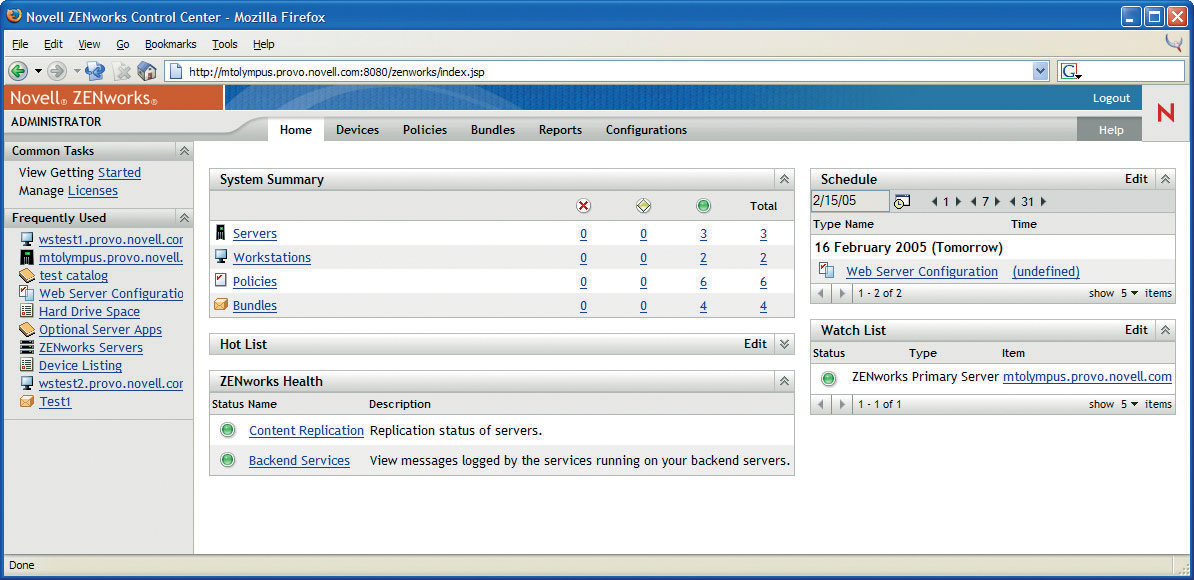This screenshot has height=580, width=1194.
Task: Click the catalog icon beside Optional Server Apps
Action: 27,330
